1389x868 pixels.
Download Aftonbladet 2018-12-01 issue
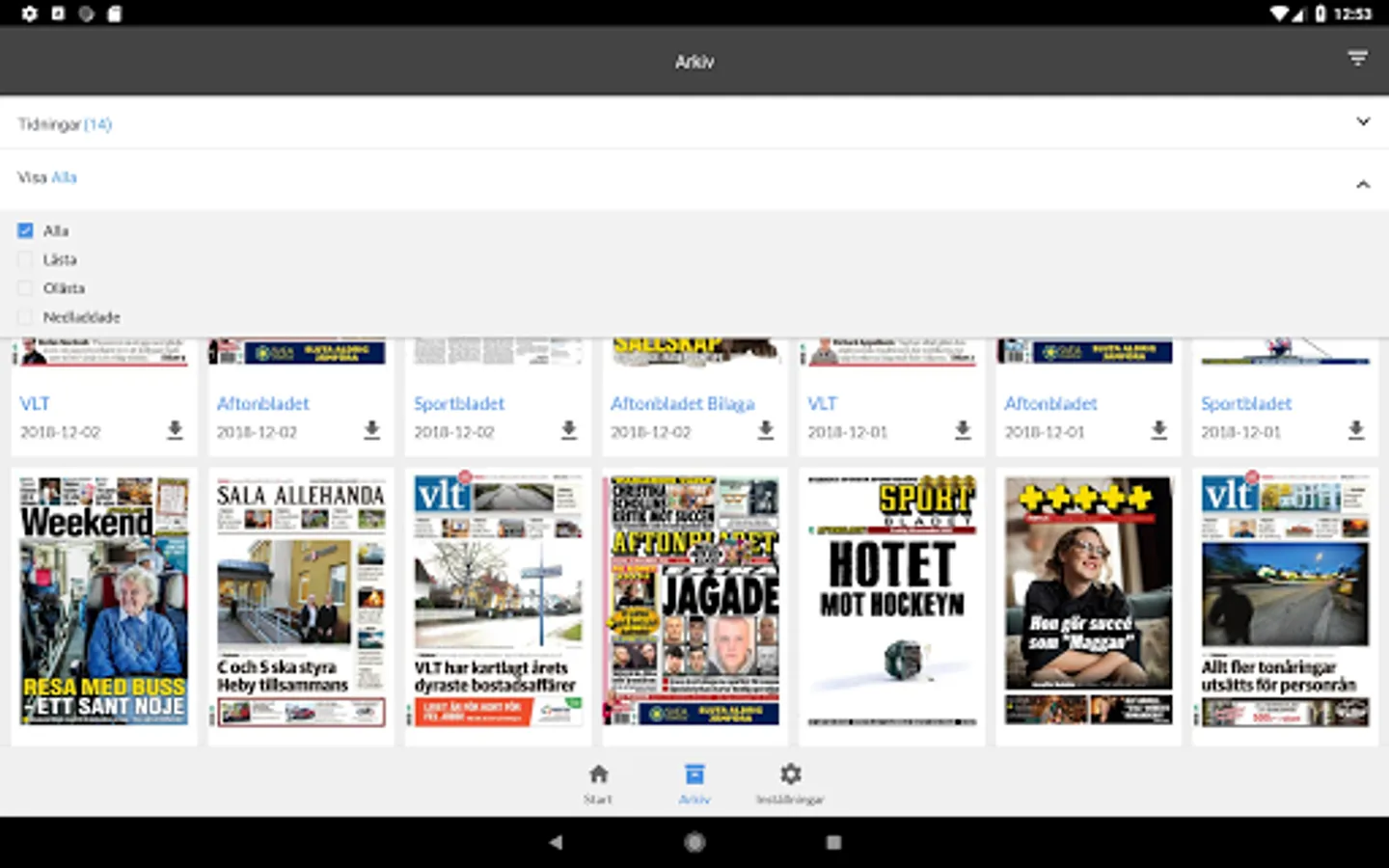[x=1159, y=430]
